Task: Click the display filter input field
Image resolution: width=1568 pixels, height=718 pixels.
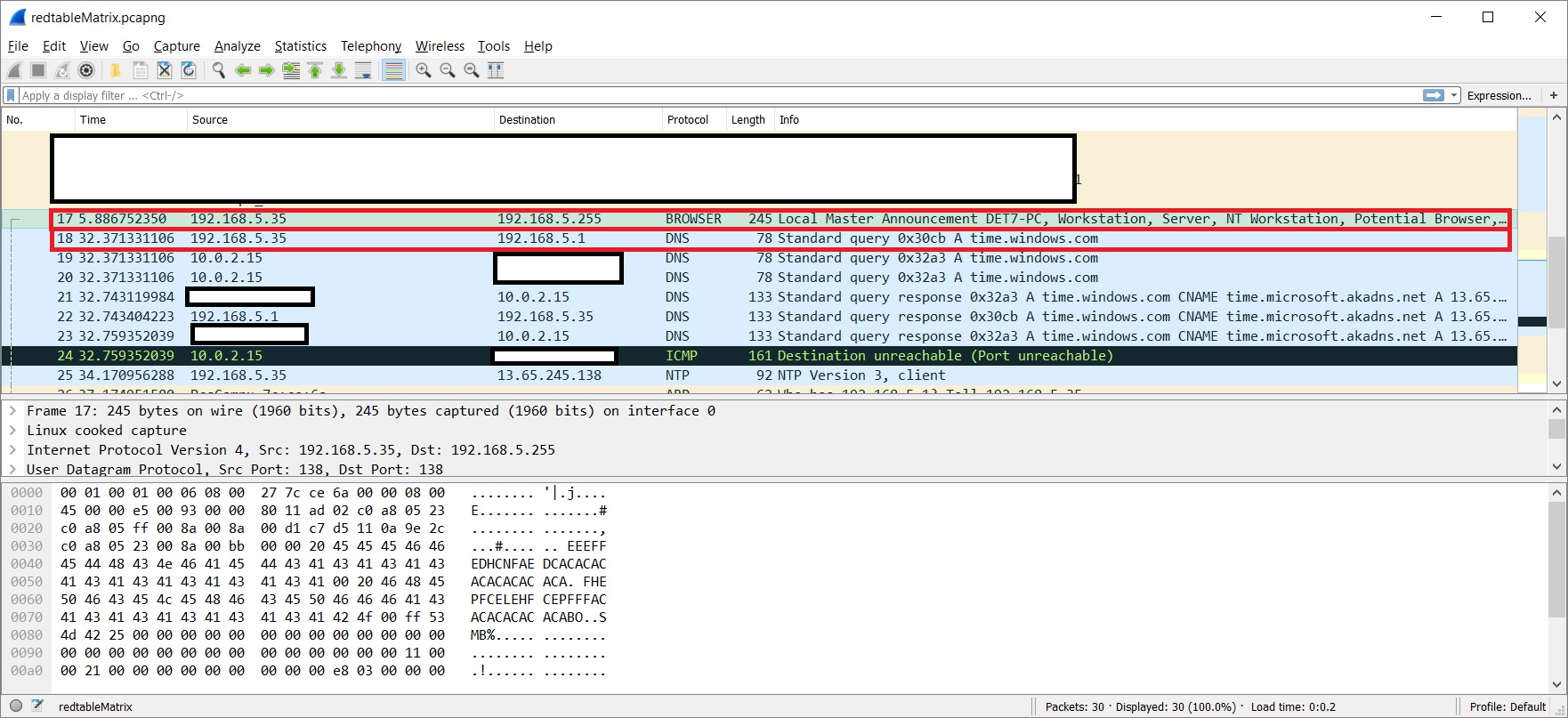Action: click(x=719, y=95)
